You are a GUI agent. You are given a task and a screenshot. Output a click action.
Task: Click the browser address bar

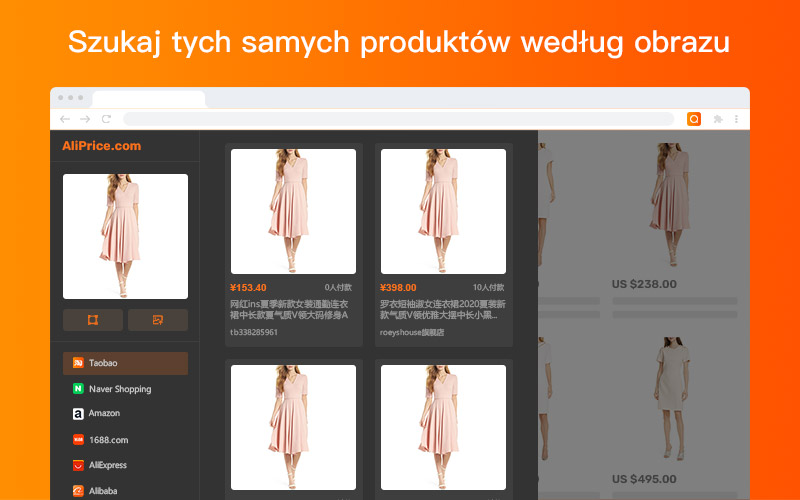(x=398, y=119)
